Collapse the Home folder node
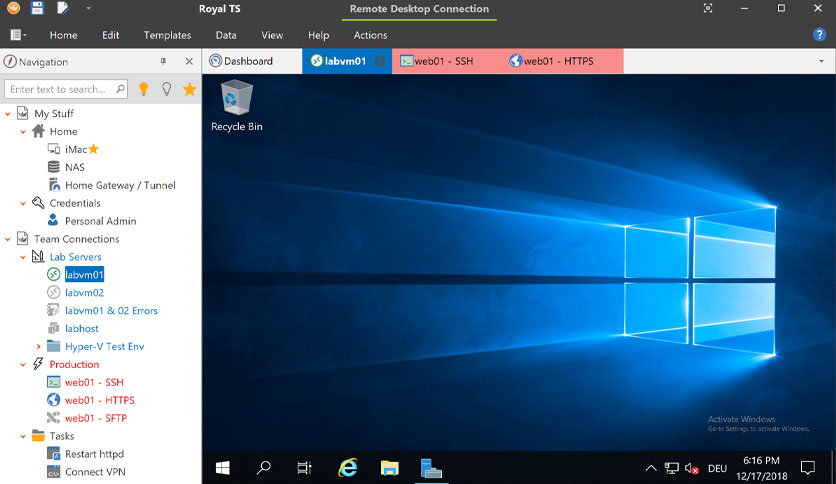This screenshot has width=836, height=484. tap(23, 132)
